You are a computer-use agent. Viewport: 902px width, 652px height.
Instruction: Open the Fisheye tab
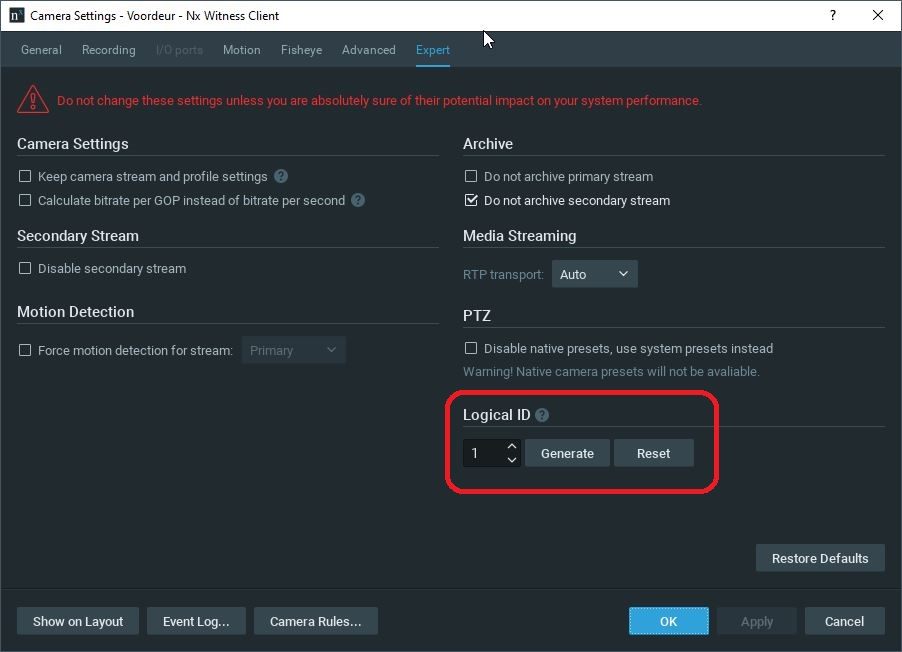[301, 50]
